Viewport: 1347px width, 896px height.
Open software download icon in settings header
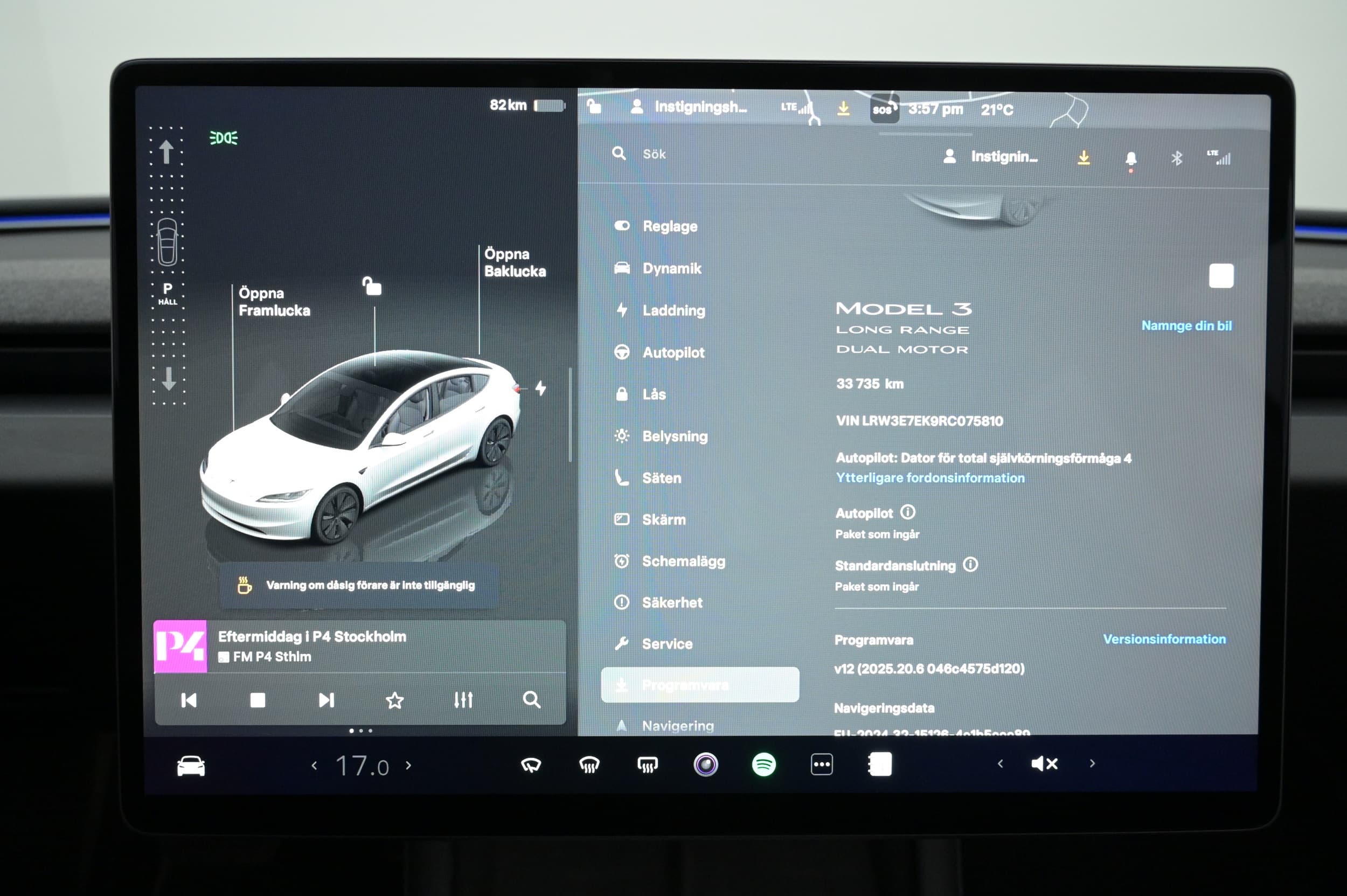(x=1084, y=158)
